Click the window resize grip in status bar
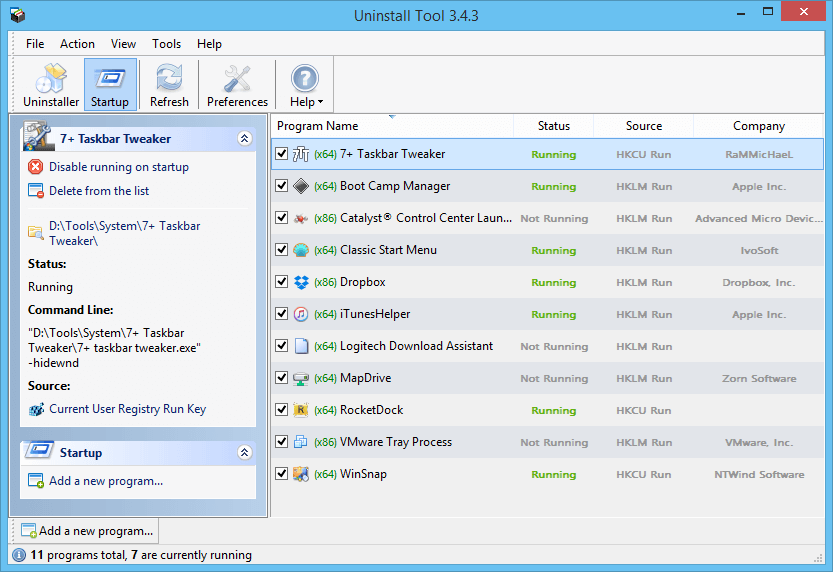 coord(818,558)
